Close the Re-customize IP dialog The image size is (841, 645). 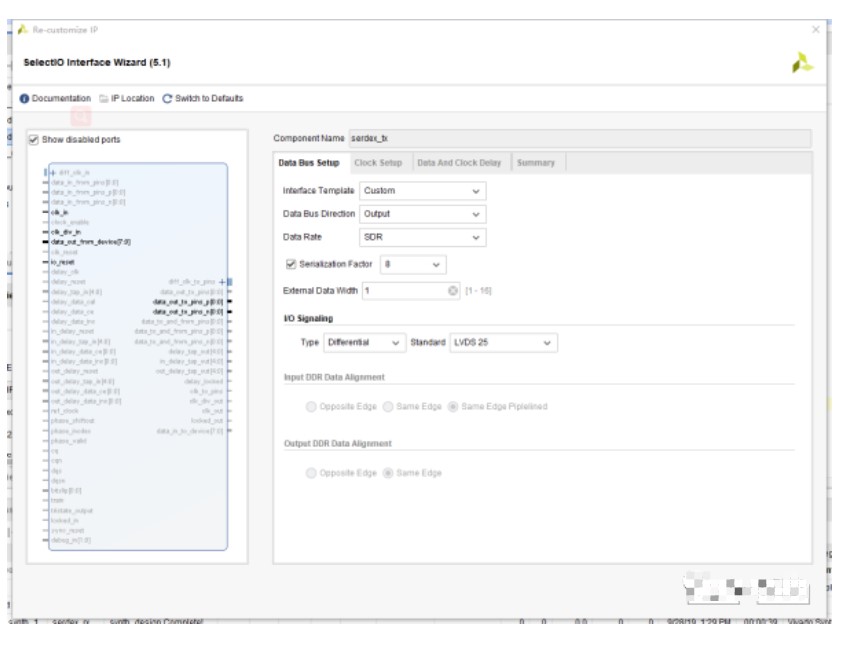[816, 29]
